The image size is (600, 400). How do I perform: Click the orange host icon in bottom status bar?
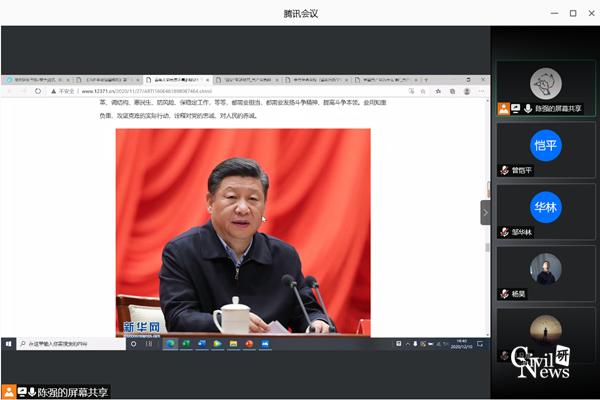9,390
